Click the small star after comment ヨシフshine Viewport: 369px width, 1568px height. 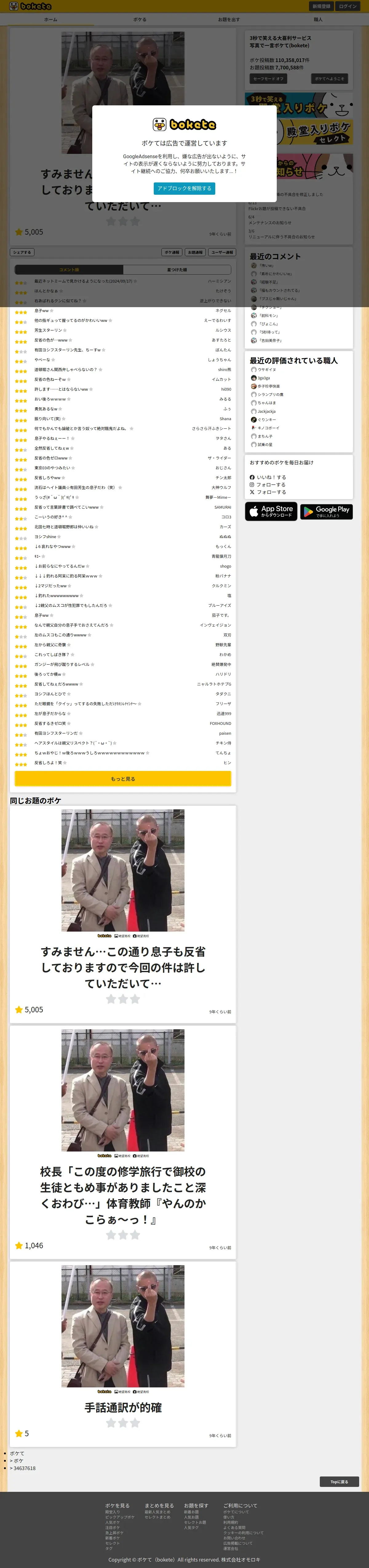coord(60,537)
